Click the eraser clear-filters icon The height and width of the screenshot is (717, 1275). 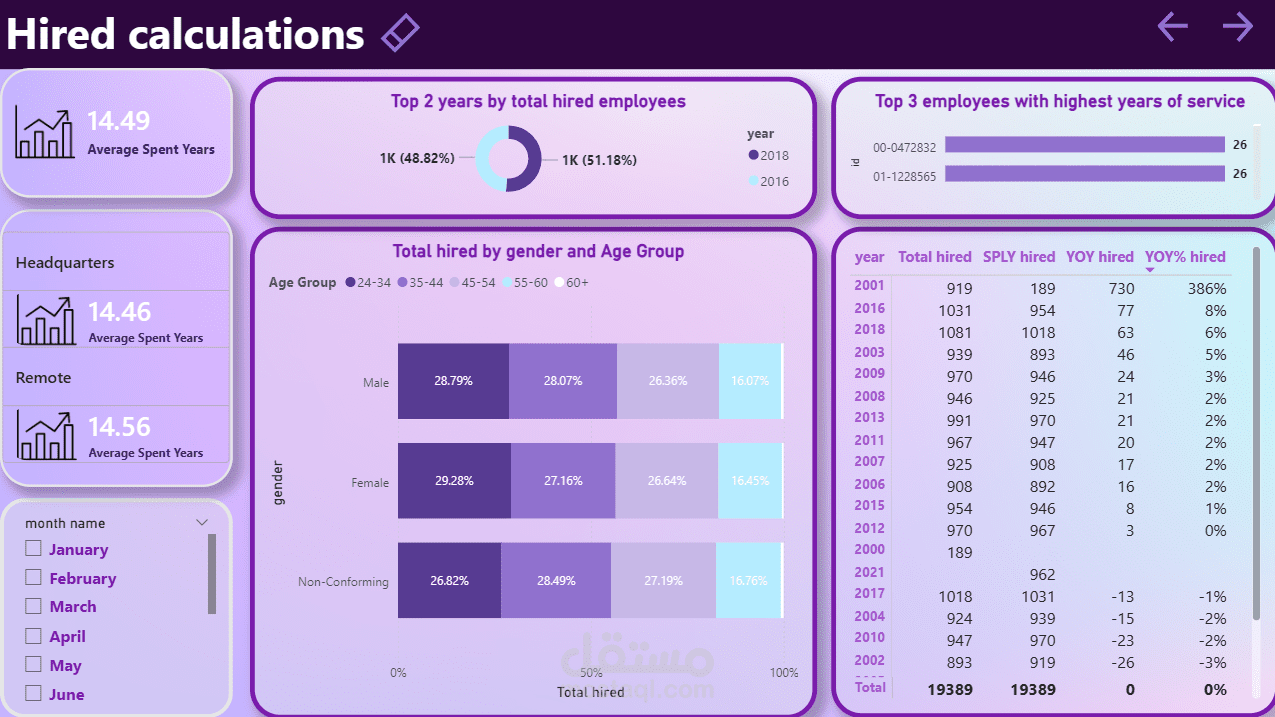click(400, 33)
